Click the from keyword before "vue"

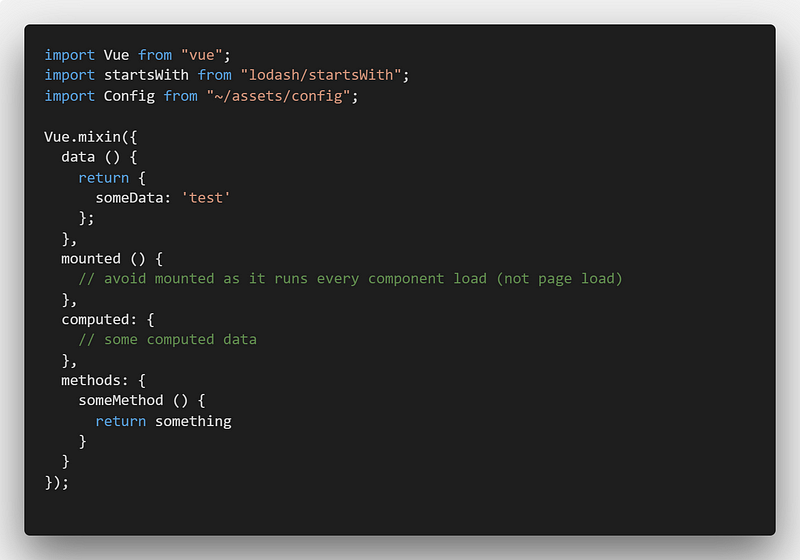(x=155, y=55)
